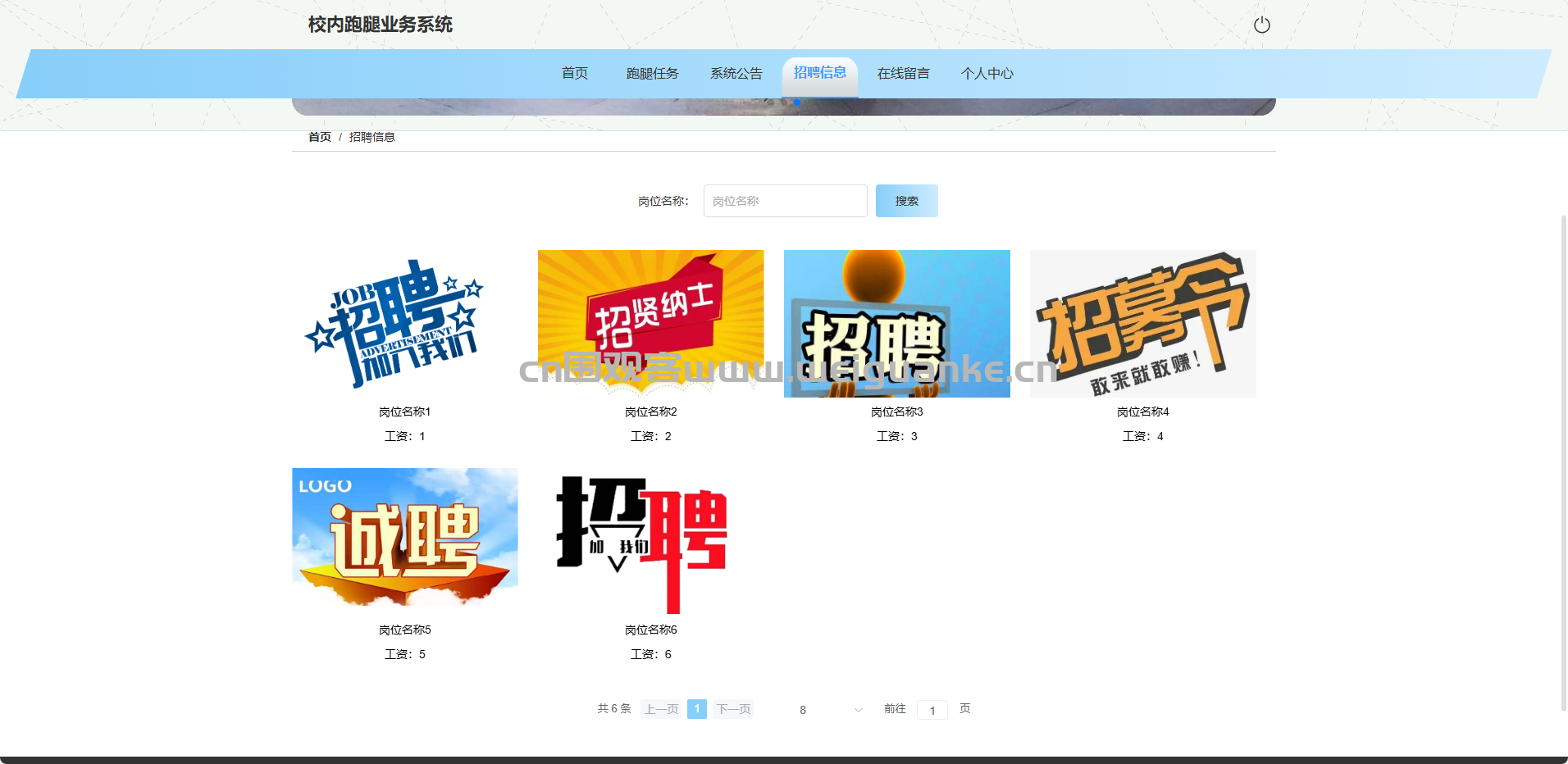Focus the 岗位名称 search input field
The height and width of the screenshot is (764, 1568).
tap(785, 201)
